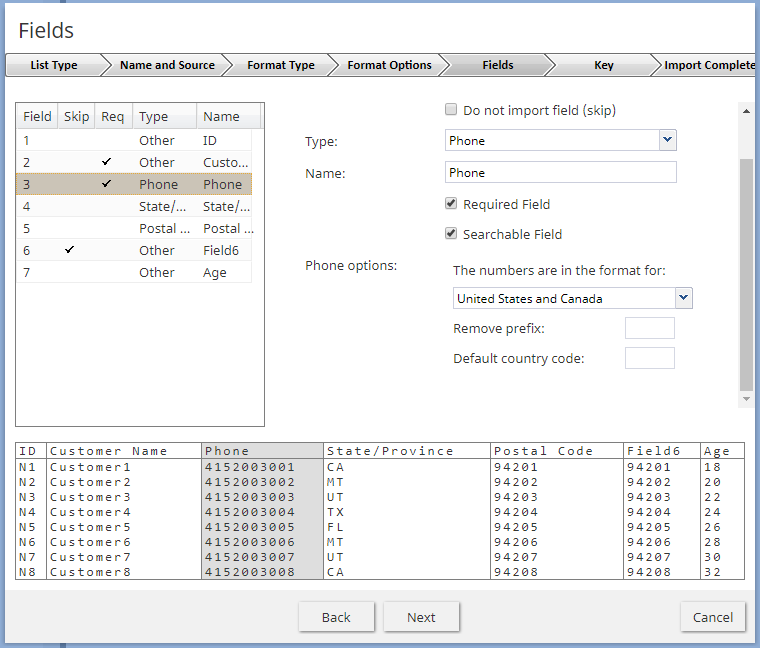Select the Customer Name preview column header
Viewport: 760px width, 648px height.
click(x=124, y=451)
